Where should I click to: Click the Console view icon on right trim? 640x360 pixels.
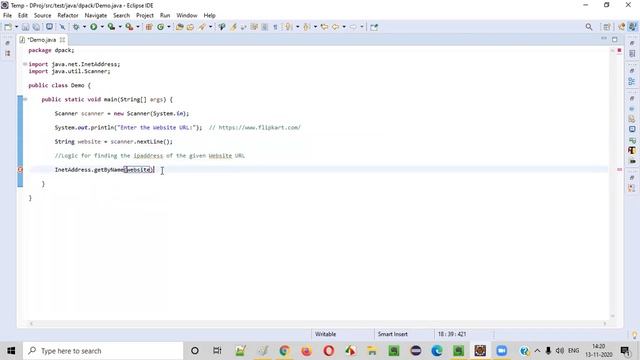[632, 129]
